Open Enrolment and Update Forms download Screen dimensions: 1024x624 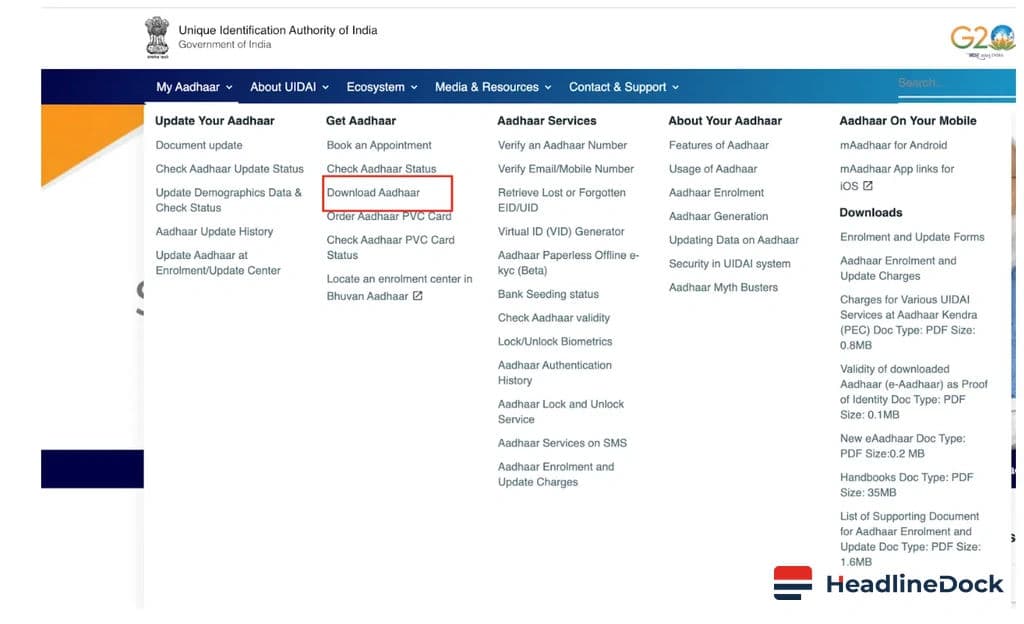[x=912, y=238]
